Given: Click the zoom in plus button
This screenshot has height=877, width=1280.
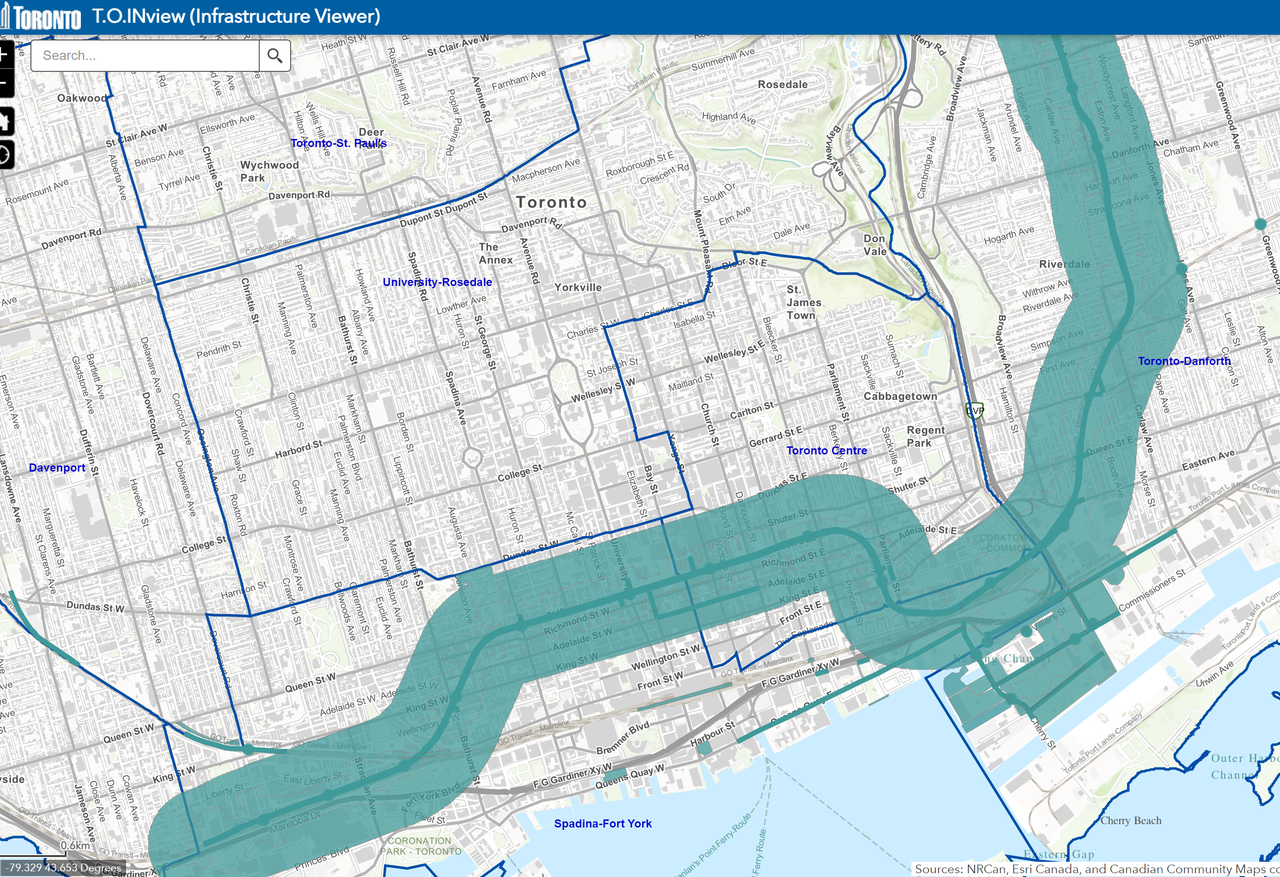Looking at the screenshot, I should (5, 55).
